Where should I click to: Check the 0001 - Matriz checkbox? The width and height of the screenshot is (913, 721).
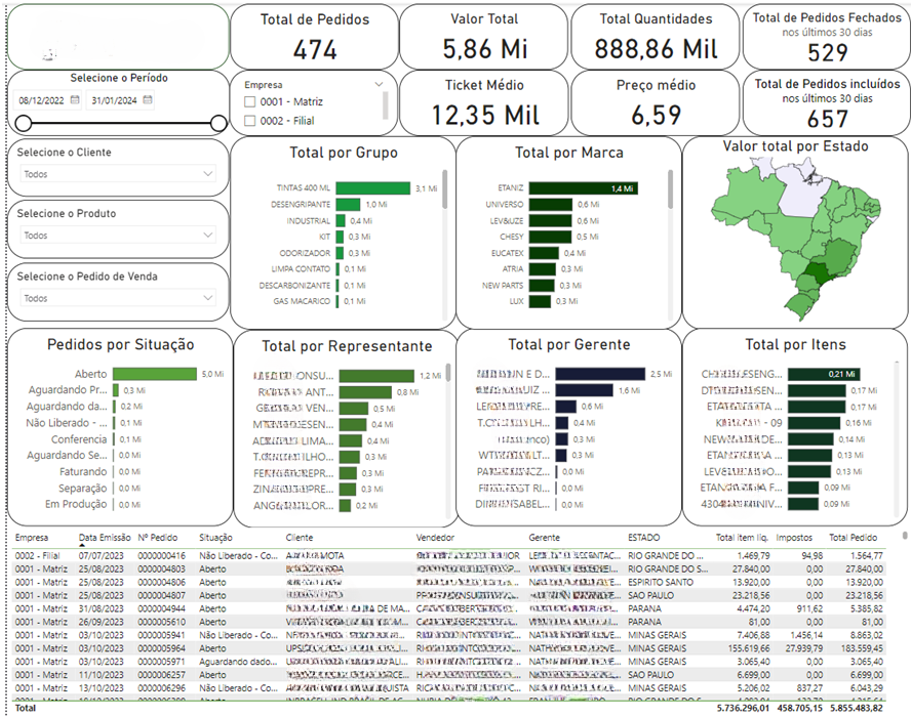pos(250,102)
